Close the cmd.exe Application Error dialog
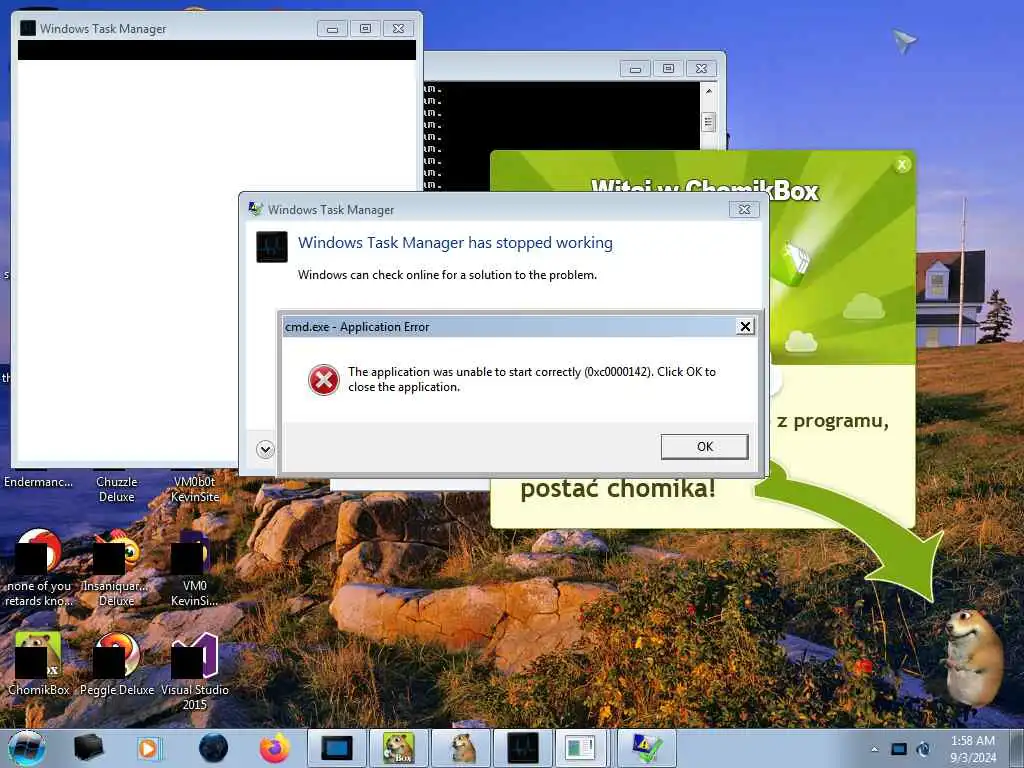This screenshot has width=1024, height=768. point(745,327)
